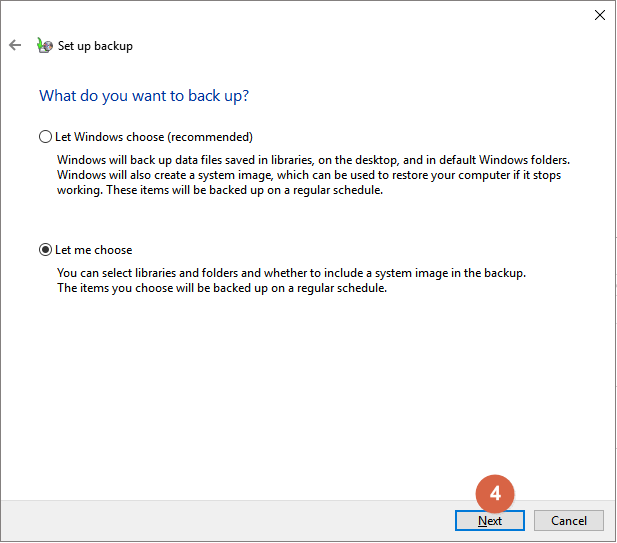The height and width of the screenshot is (543, 617).
Task: Click the 'What do you want to back up?' heading
Action: (144, 96)
